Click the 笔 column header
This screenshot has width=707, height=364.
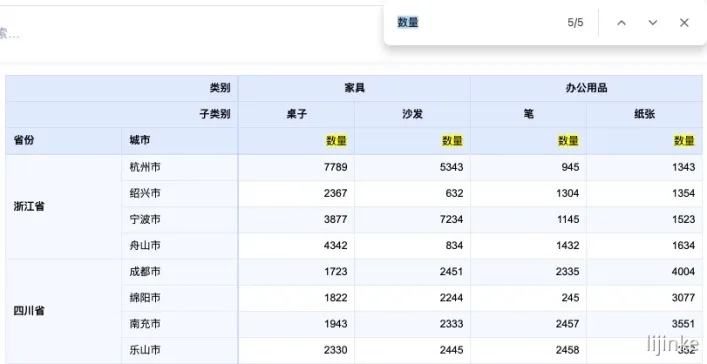(528, 115)
